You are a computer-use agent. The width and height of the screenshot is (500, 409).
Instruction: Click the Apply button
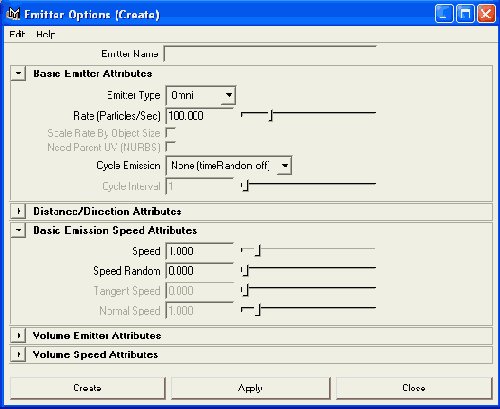250,388
